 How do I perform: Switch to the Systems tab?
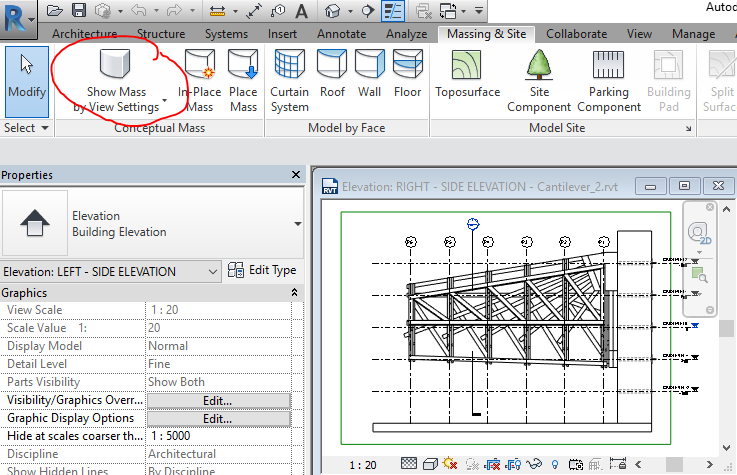tap(226, 34)
